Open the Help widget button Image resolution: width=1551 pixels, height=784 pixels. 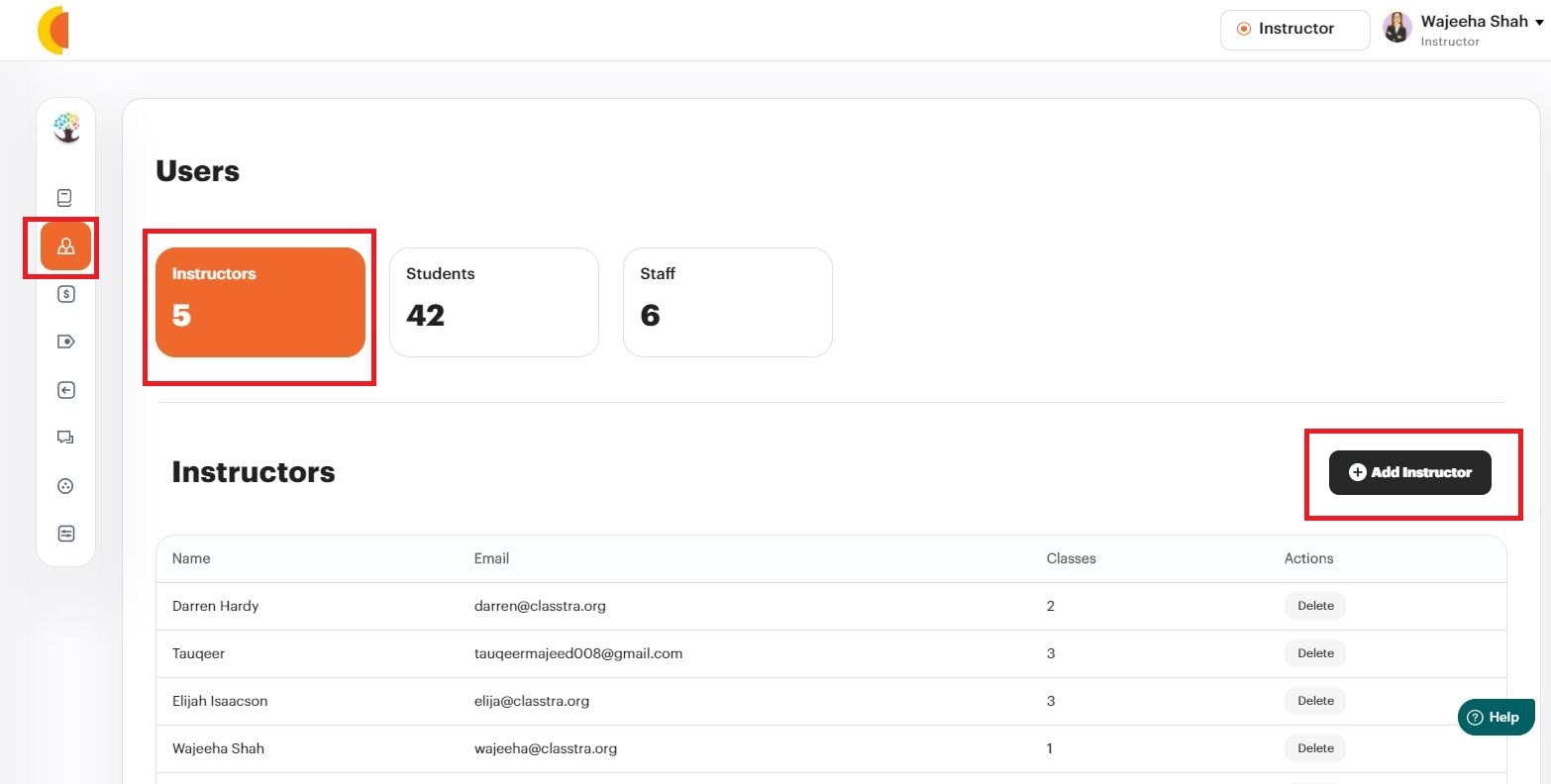coord(1497,718)
